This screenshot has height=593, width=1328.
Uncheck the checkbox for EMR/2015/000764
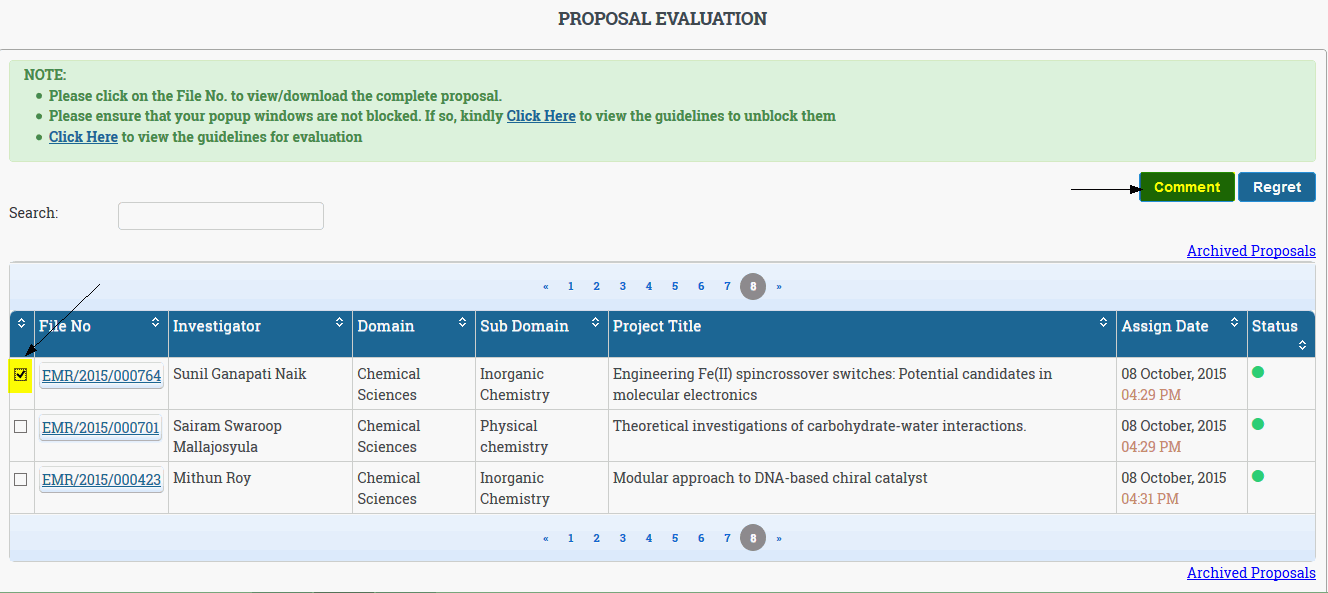pos(21,375)
